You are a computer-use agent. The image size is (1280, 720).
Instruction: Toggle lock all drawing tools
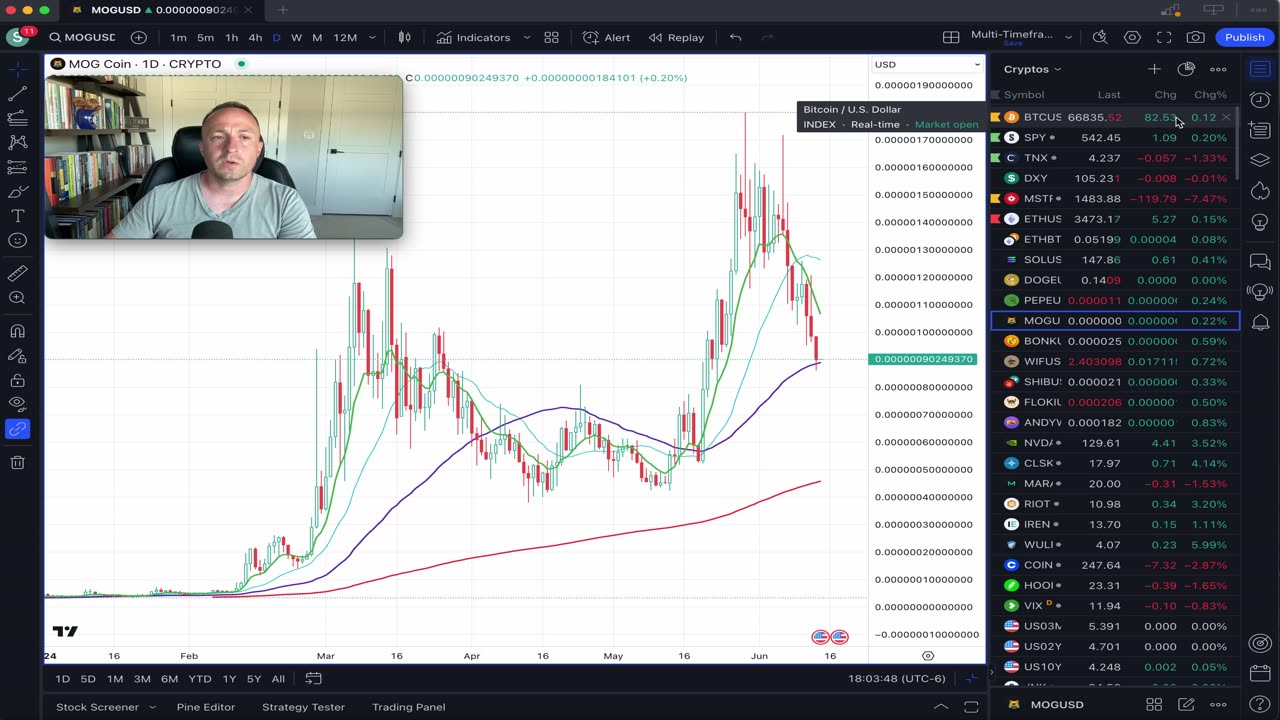[x=17, y=380]
